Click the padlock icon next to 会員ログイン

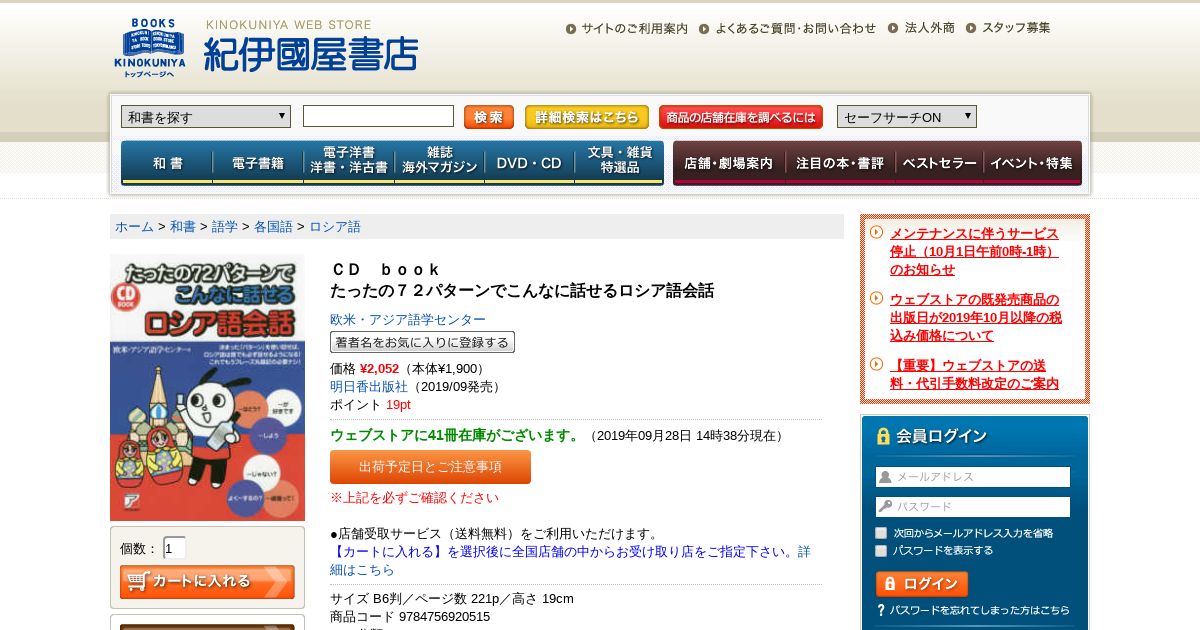[883, 436]
